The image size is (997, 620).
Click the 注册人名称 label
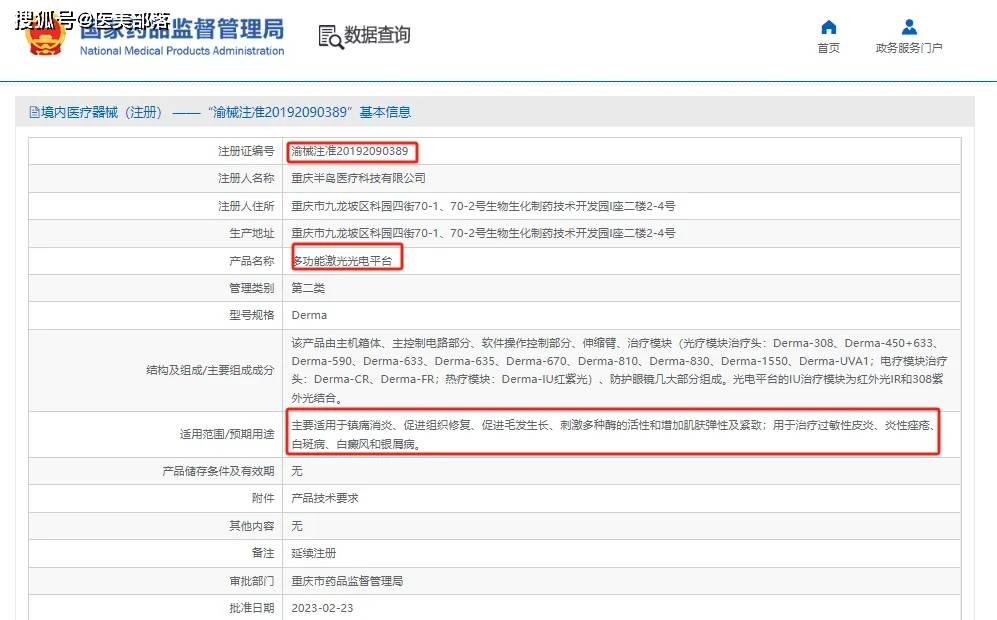246,179
